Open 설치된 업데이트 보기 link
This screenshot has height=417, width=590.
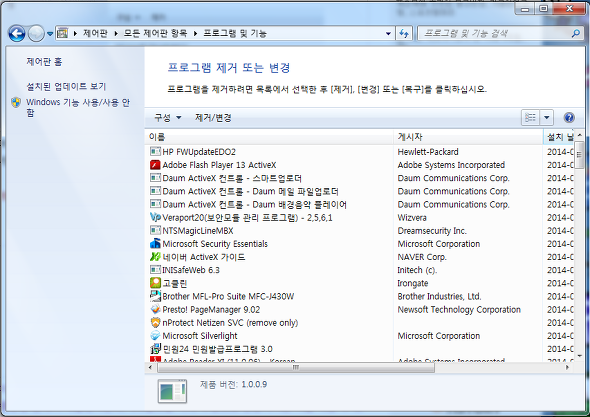(66, 86)
